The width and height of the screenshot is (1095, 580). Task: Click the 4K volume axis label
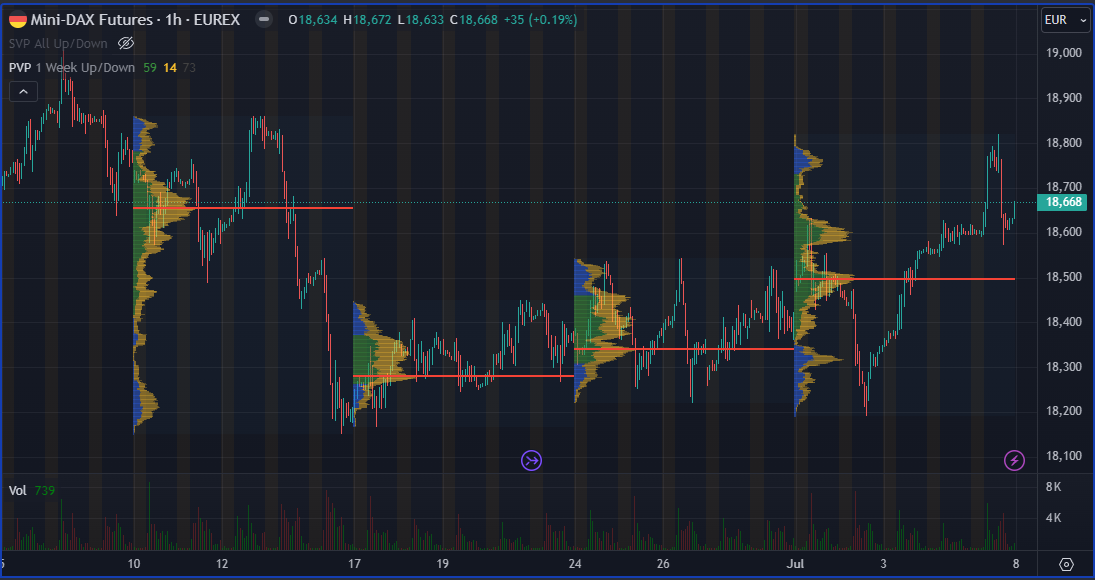point(1053,518)
